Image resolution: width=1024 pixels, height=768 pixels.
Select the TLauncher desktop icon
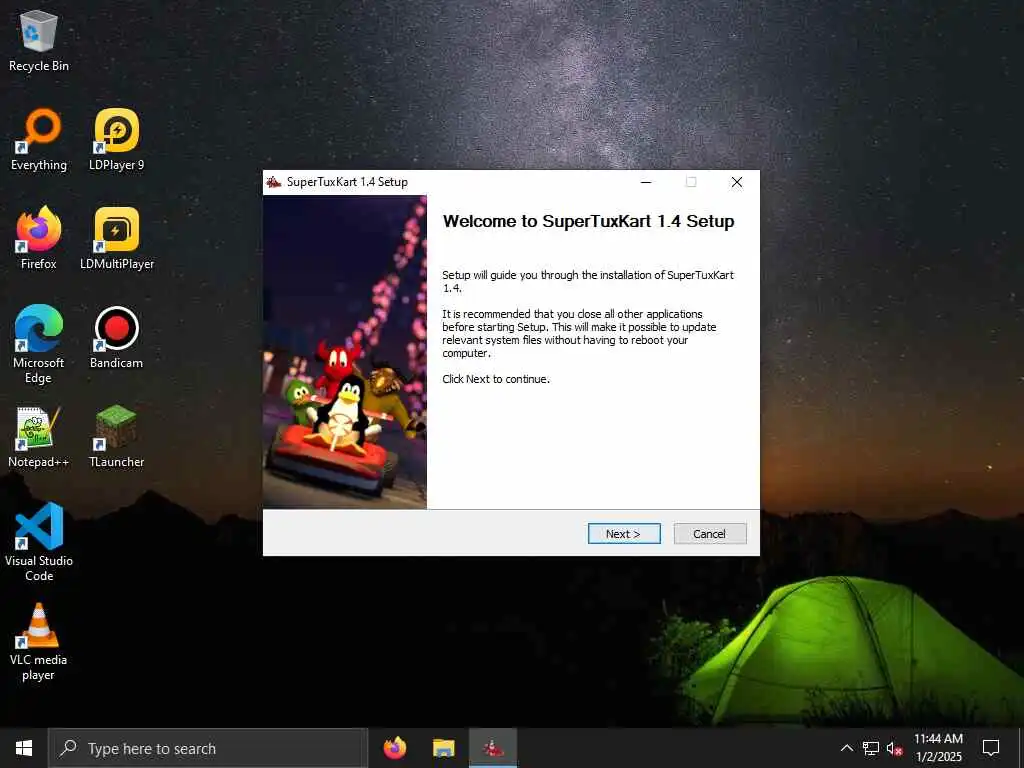click(x=116, y=437)
